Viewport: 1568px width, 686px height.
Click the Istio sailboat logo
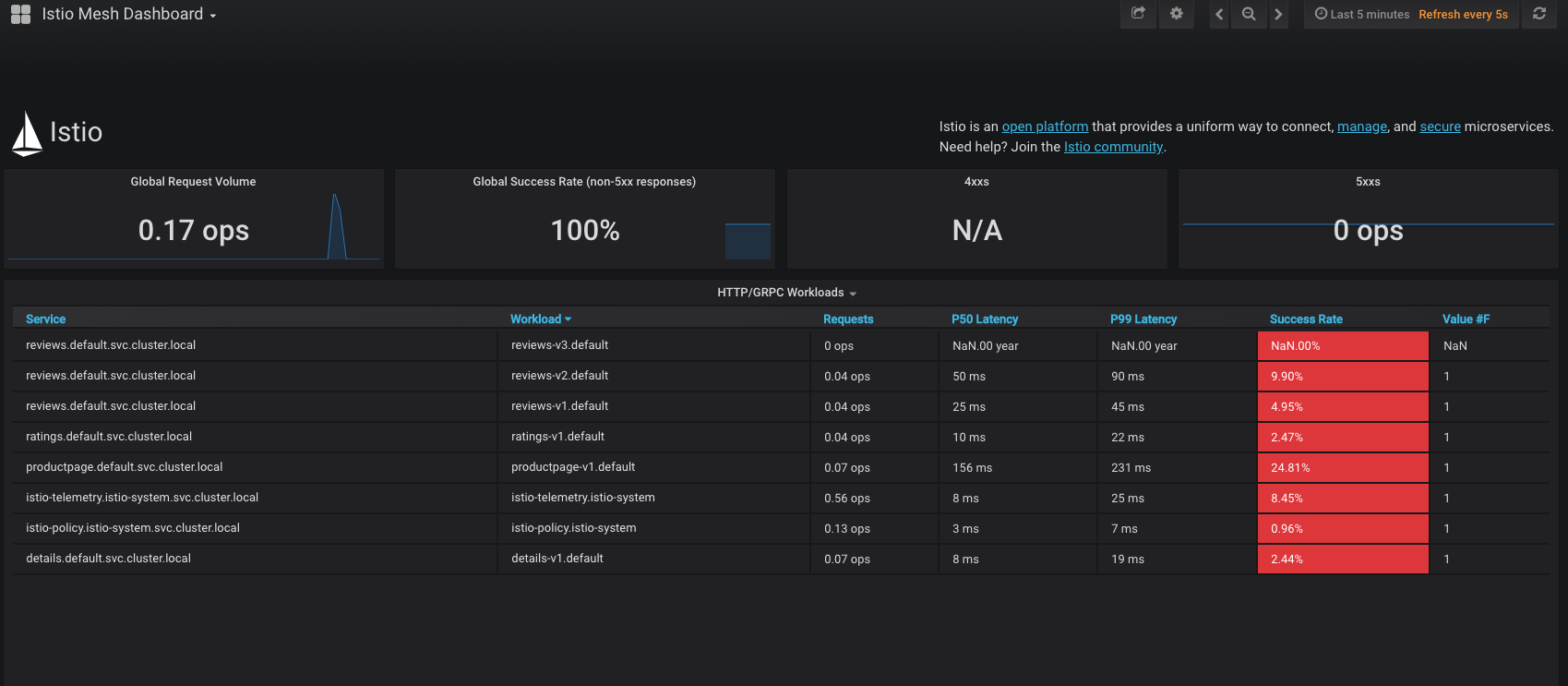27,134
